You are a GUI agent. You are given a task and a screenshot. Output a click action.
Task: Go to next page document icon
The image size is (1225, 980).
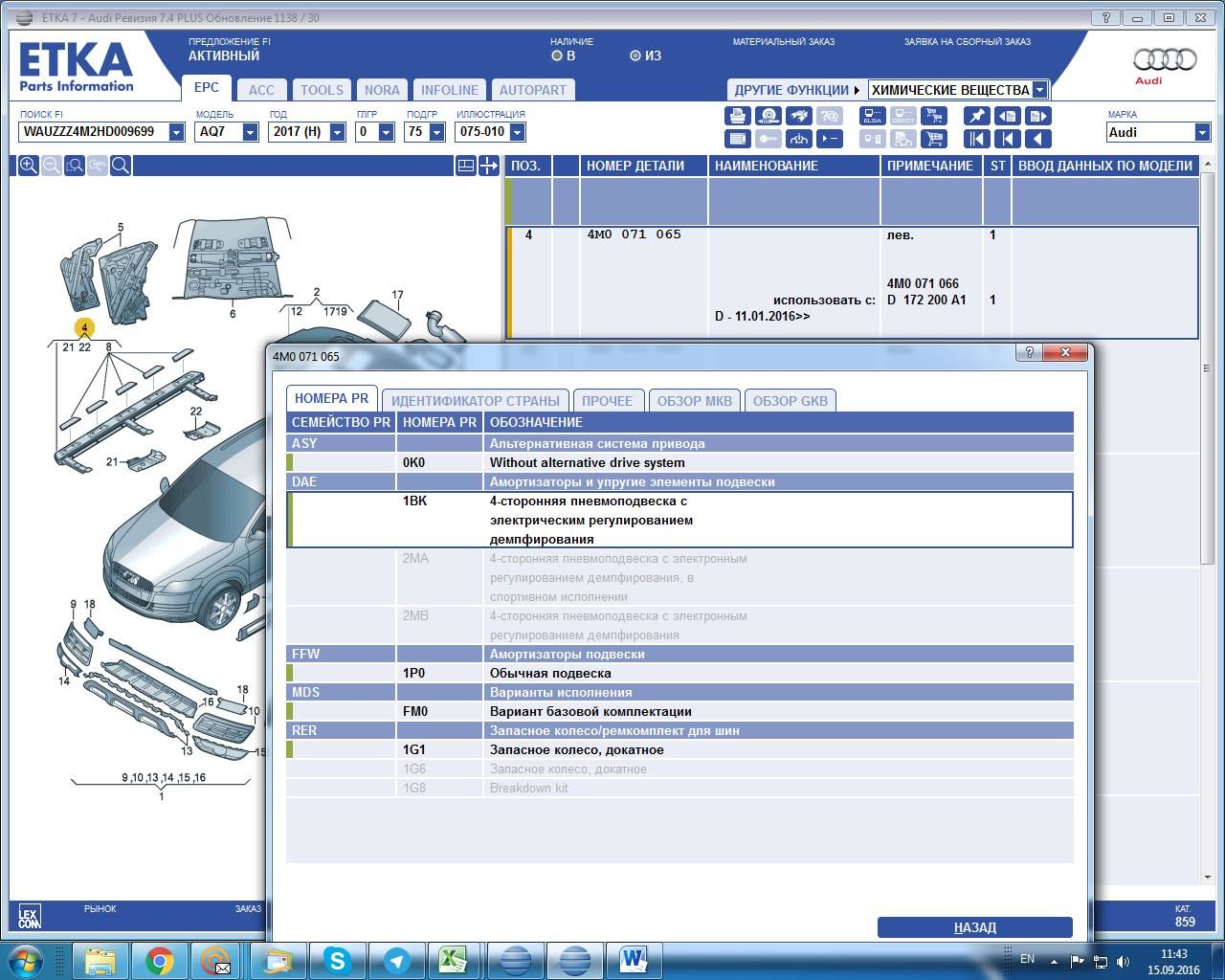pos(1037,116)
